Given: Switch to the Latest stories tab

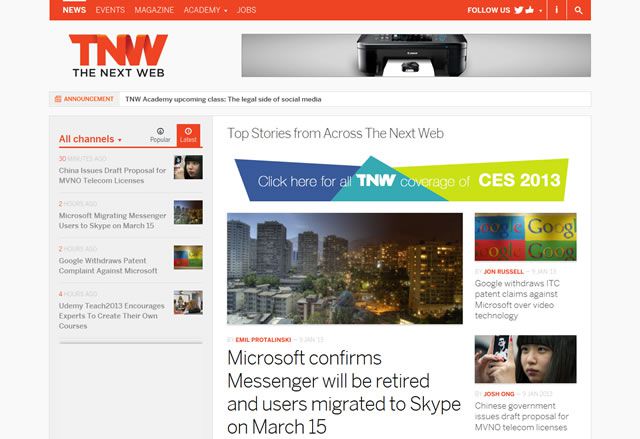Looking at the screenshot, I should 188,135.
